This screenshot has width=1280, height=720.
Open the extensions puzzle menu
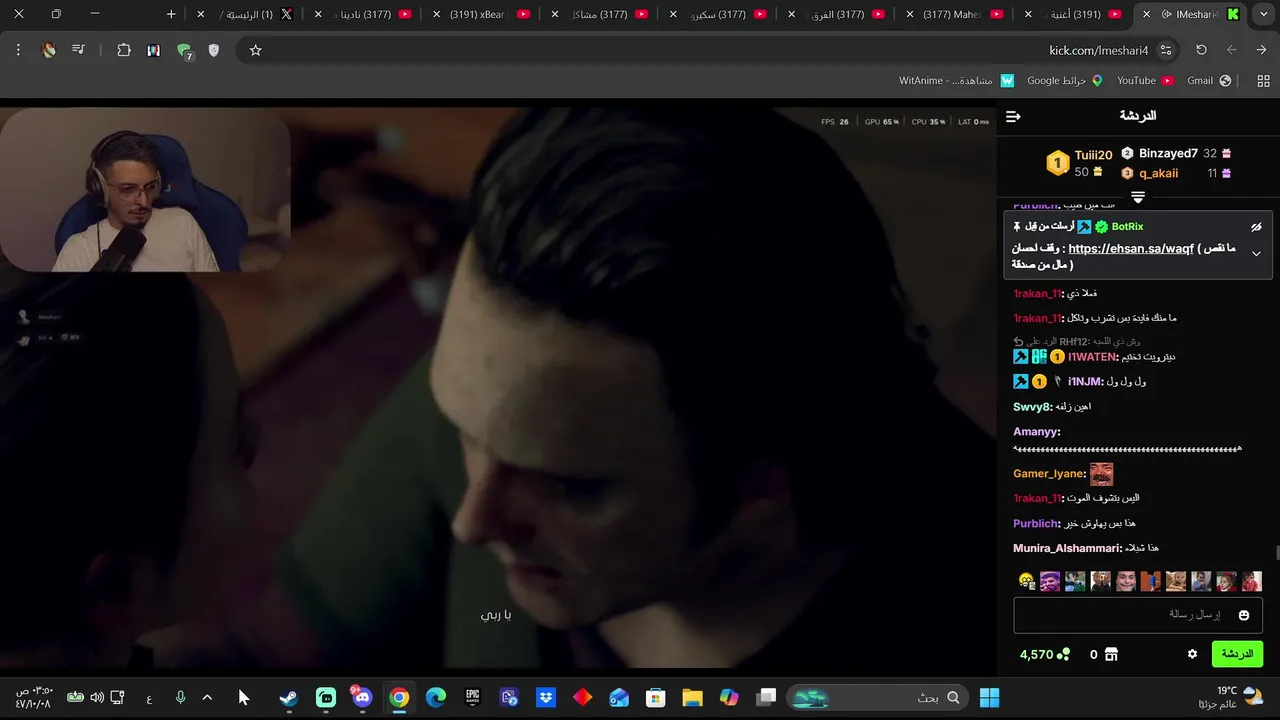click(124, 50)
